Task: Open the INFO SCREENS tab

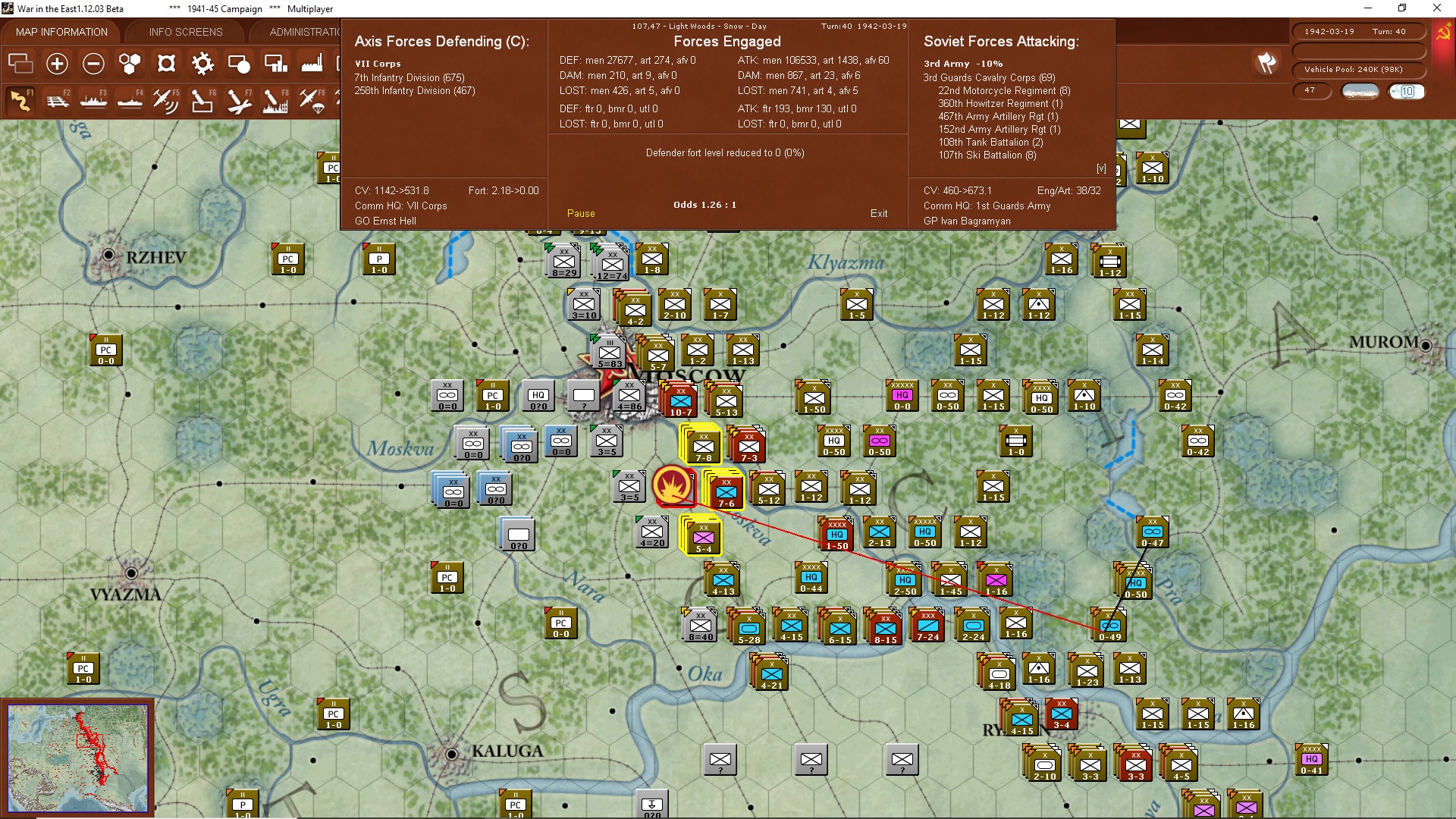Action: (186, 32)
